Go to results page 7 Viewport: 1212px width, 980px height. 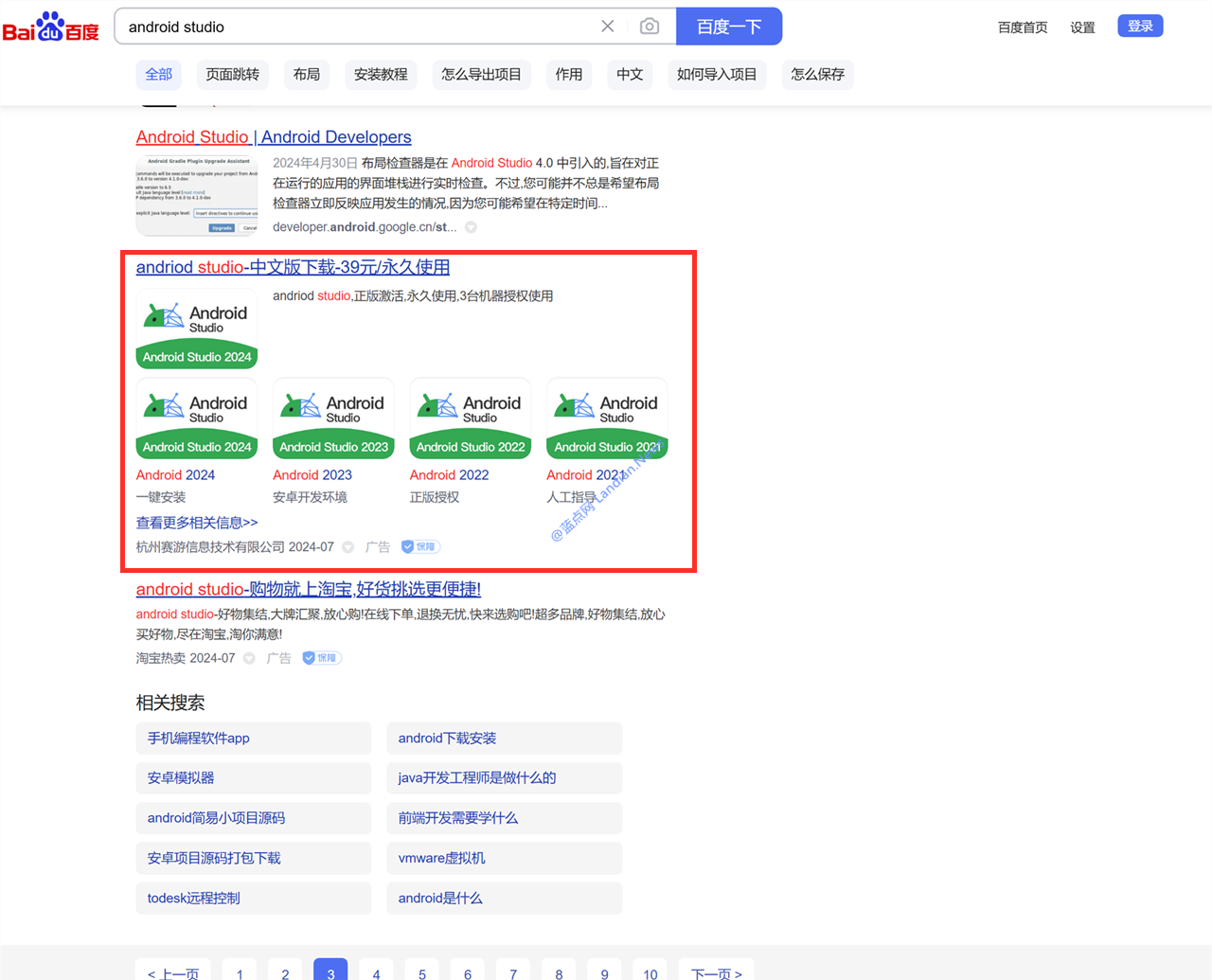click(x=513, y=970)
